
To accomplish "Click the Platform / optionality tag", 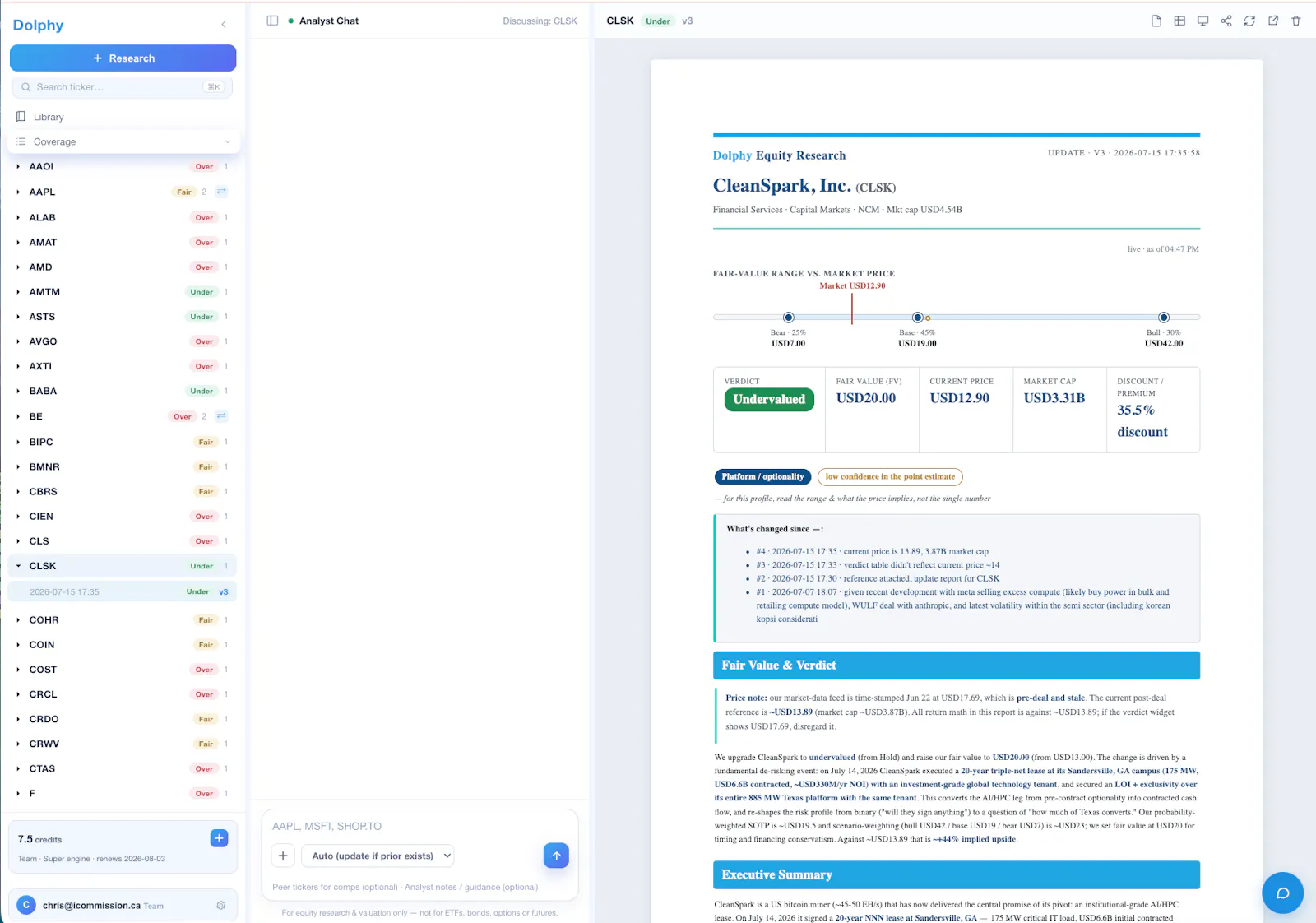I will click(762, 477).
